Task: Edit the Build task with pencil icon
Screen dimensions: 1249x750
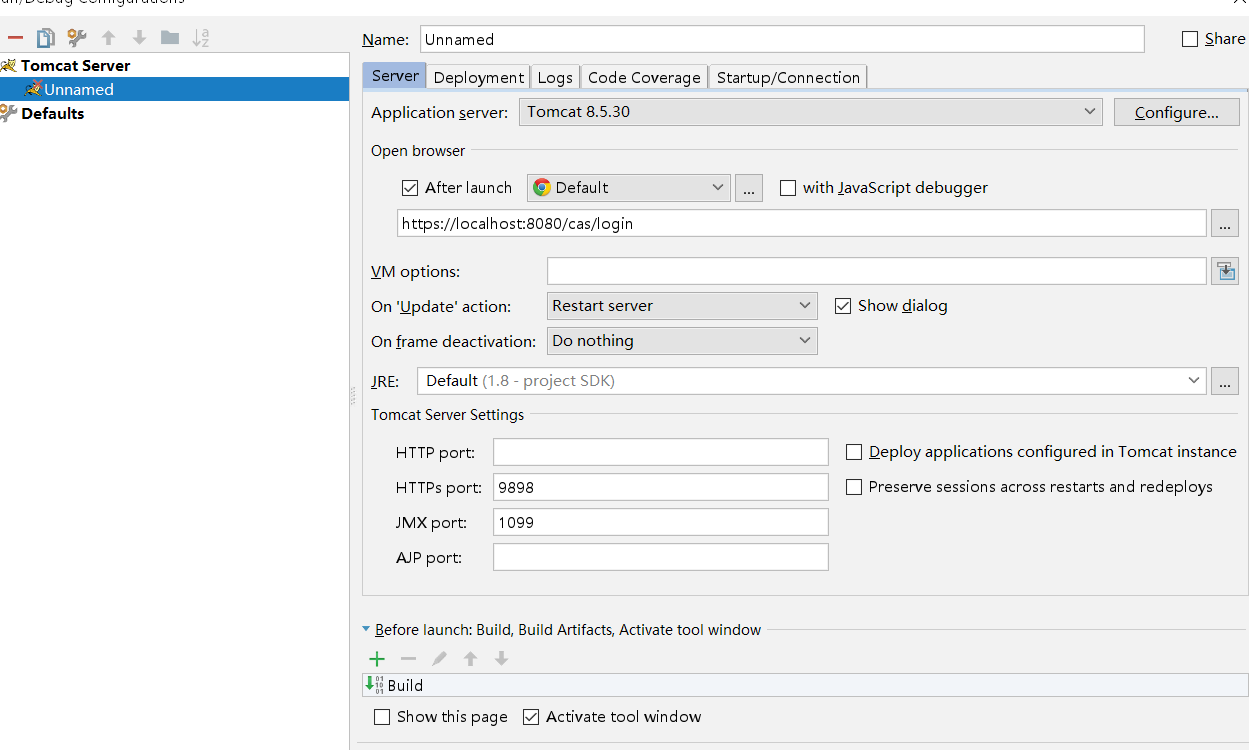Action: [x=439, y=658]
